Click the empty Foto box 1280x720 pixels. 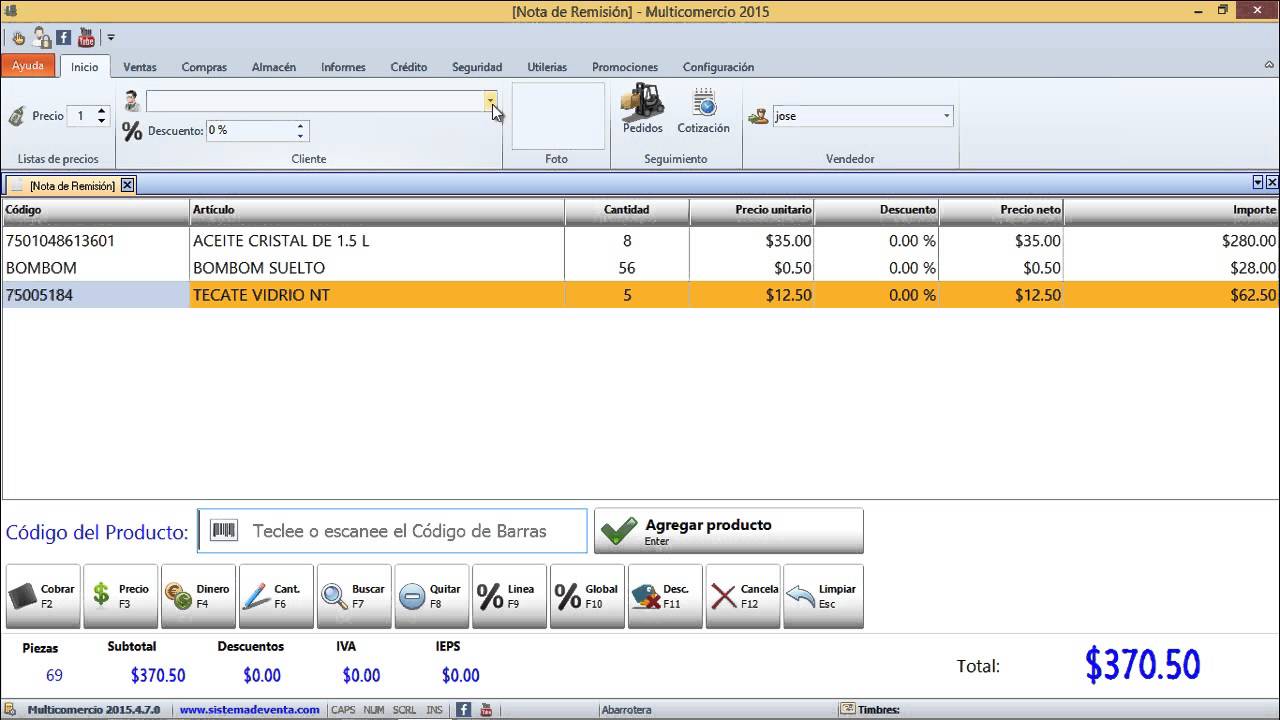coord(558,116)
